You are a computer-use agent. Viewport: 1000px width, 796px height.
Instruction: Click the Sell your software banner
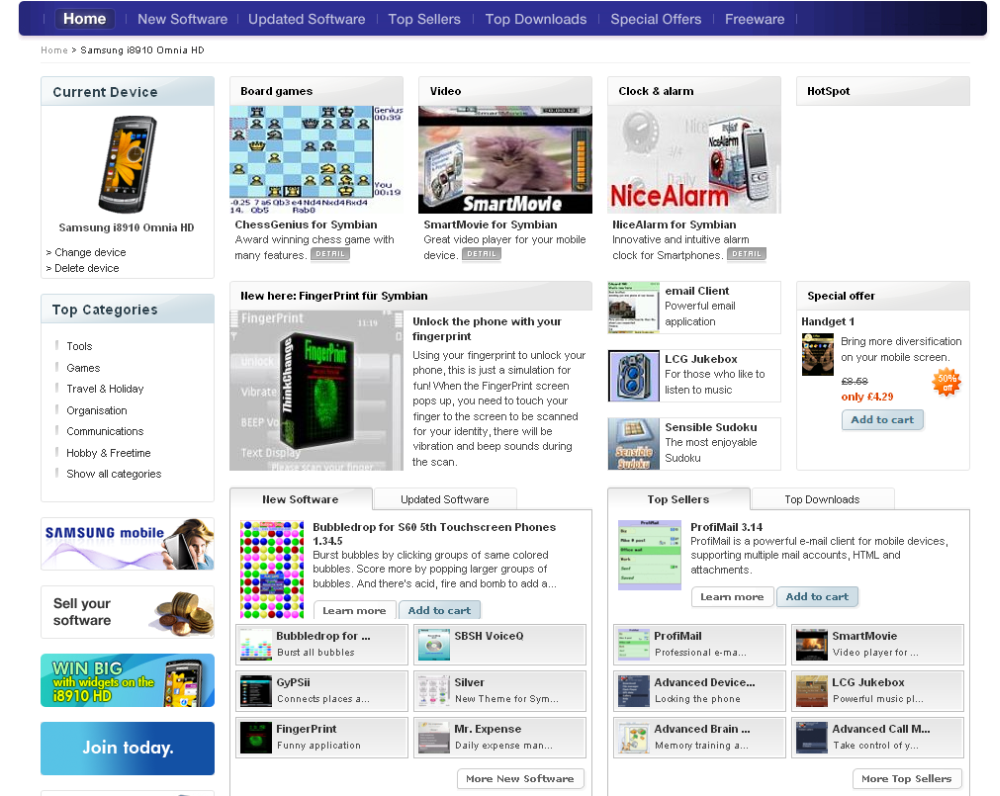point(128,612)
